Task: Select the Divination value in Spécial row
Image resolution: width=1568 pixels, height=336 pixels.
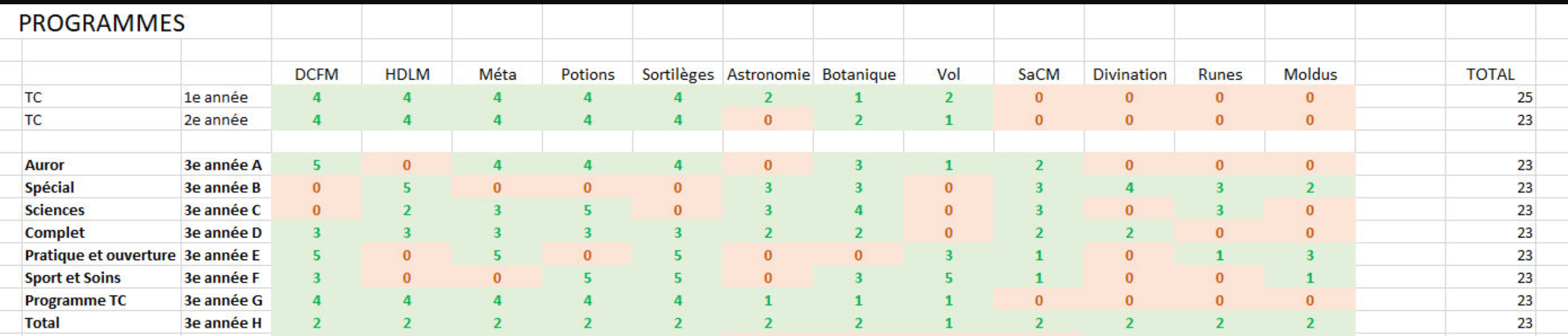Action: 1129,188
